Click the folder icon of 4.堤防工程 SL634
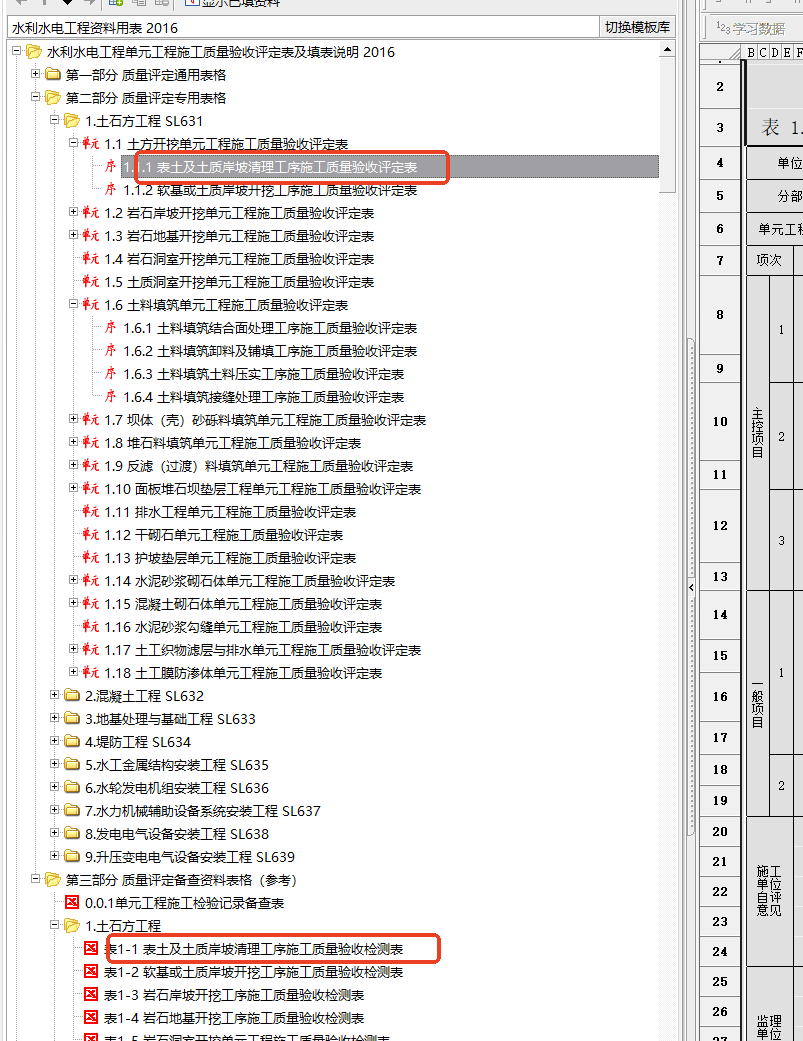Viewport: 803px width, 1041px height. click(x=72, y=742)
